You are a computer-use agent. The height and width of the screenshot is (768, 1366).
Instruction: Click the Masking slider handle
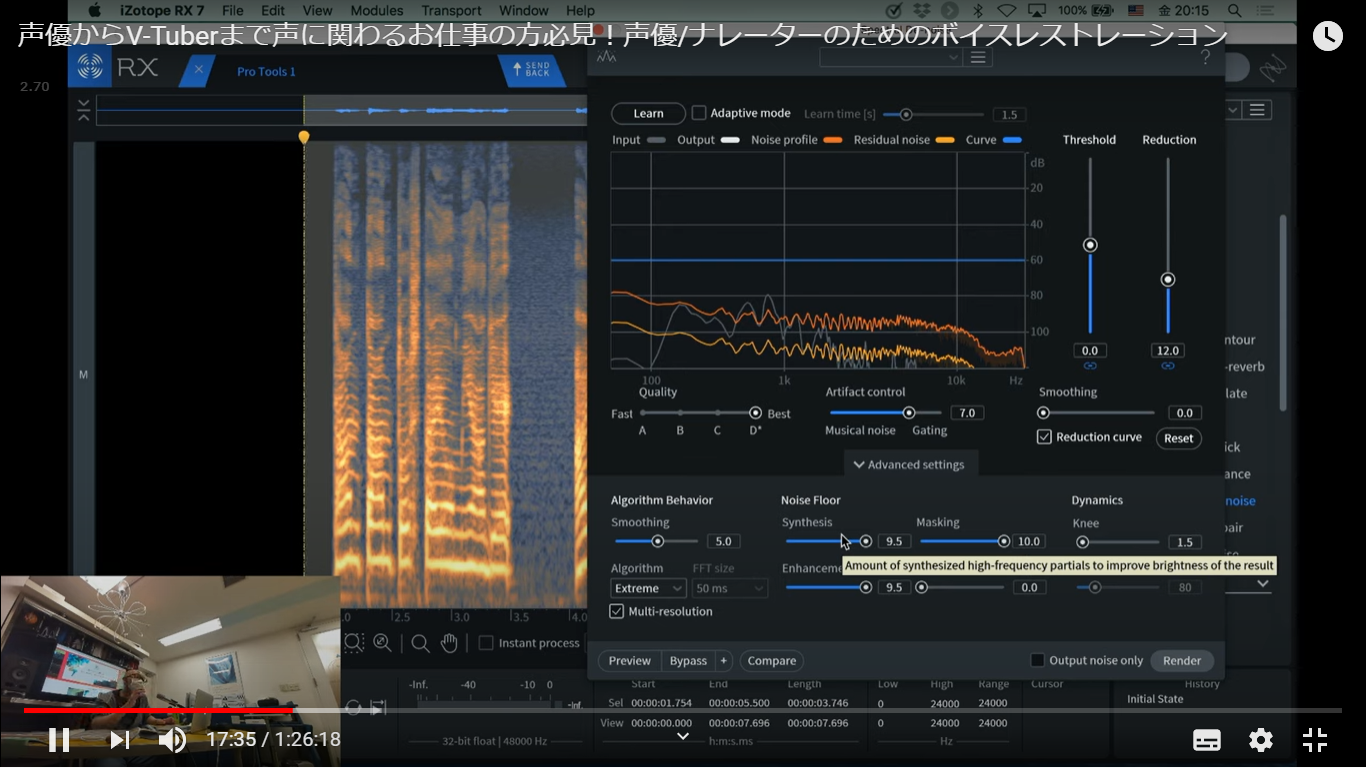click(x=1004, y=541)
